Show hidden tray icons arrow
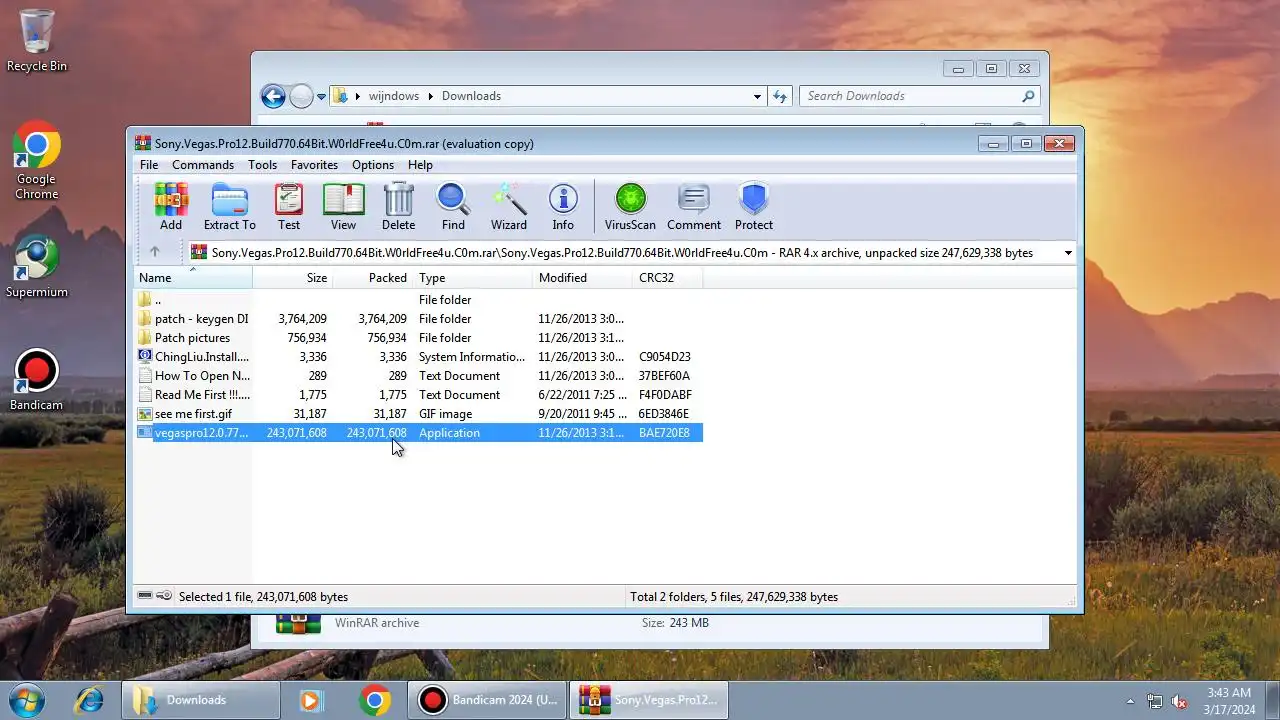This screenshot has width=1280, height=720. tap(1131, 701)
